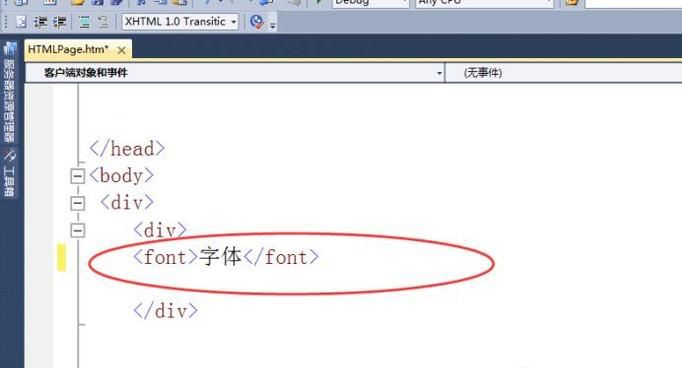This screenshot has width=682, height=368.
Task: Click the </head> closing tag
Action: point(127,149)
